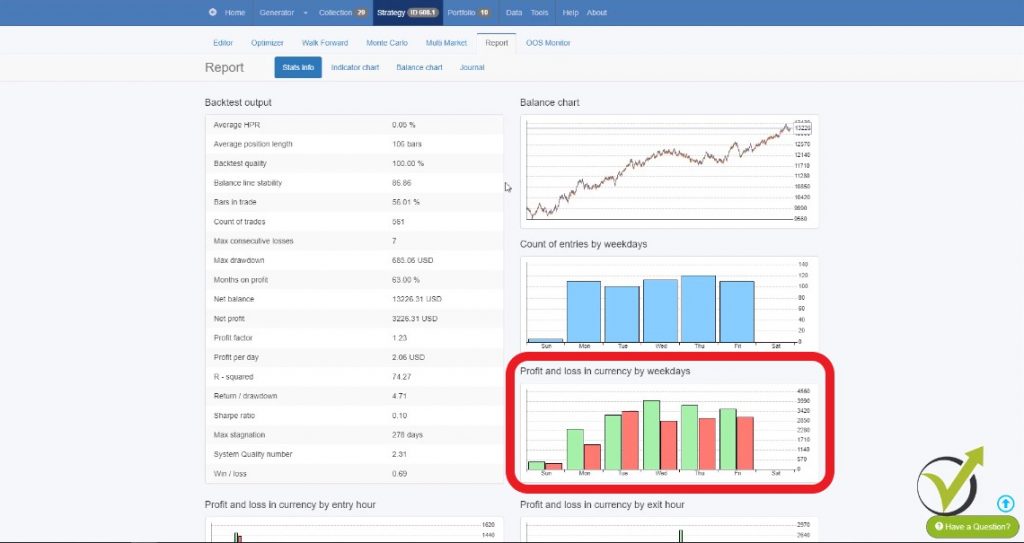Click the green Wed profit bar
Screen dimensions: 1024x543
click(651, 435)
